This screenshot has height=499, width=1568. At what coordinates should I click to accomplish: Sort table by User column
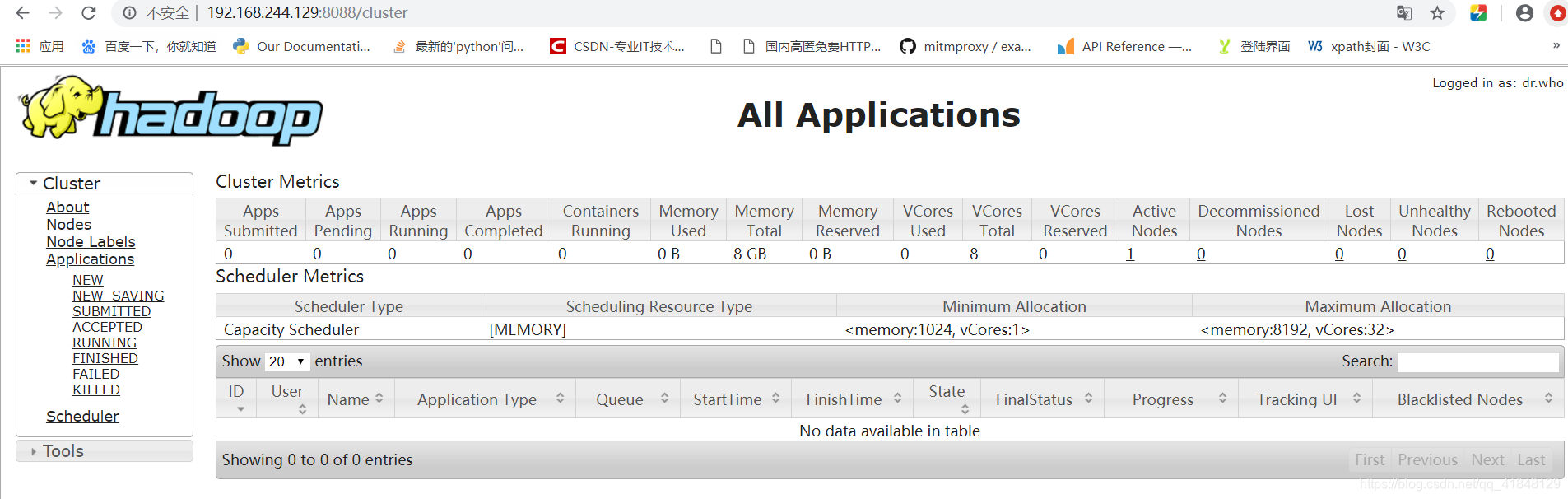287,399
